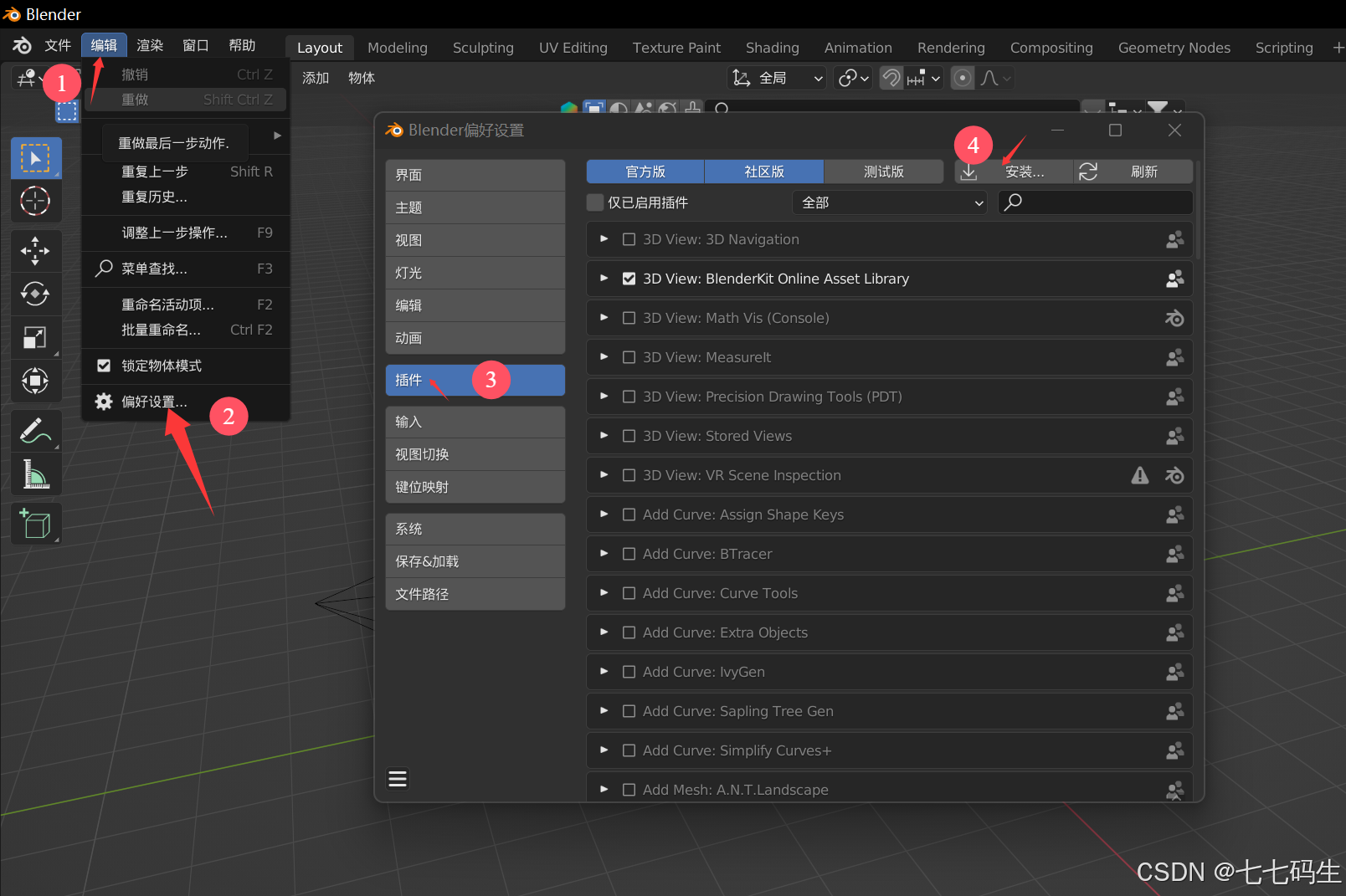The width and height of the screenshot is (1346, 896).
Task: Enable the 3D Navigation add-on checkbox
Action: [x=629, y=239]
